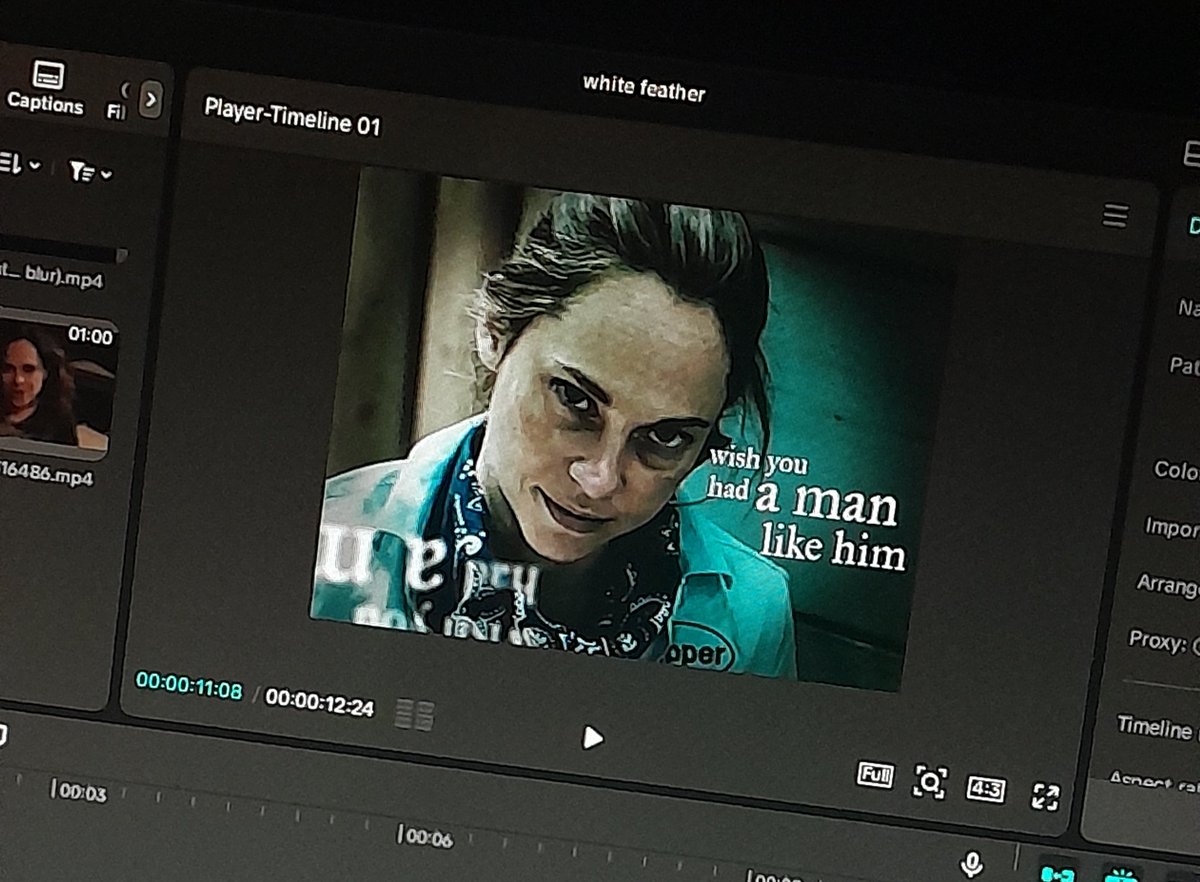The image size is (1200, 882).
Task: Click the 00:03 timeline ruler mark
Action: [80, 793]
